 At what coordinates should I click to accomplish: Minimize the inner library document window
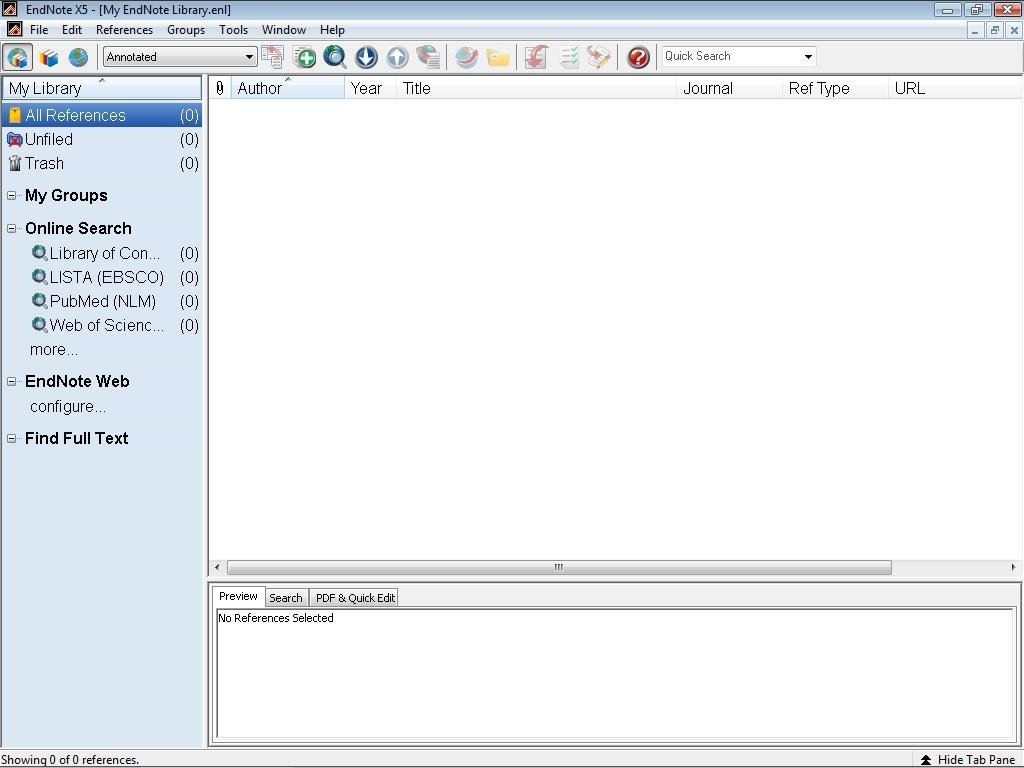(975, 30)
